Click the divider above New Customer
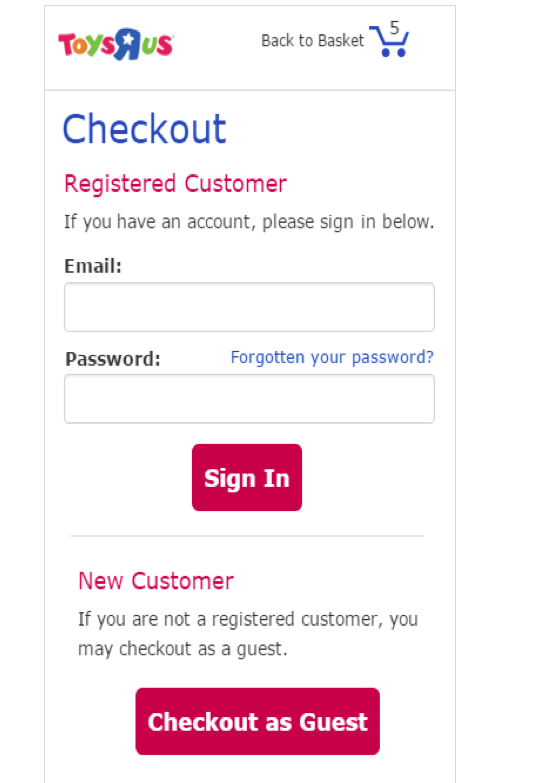The height and width of the screenshot is (783, 536). [x=247, y=536]
